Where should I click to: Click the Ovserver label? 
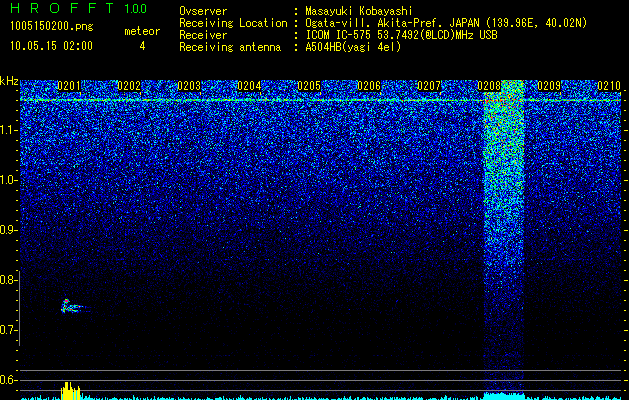point(203,12)
